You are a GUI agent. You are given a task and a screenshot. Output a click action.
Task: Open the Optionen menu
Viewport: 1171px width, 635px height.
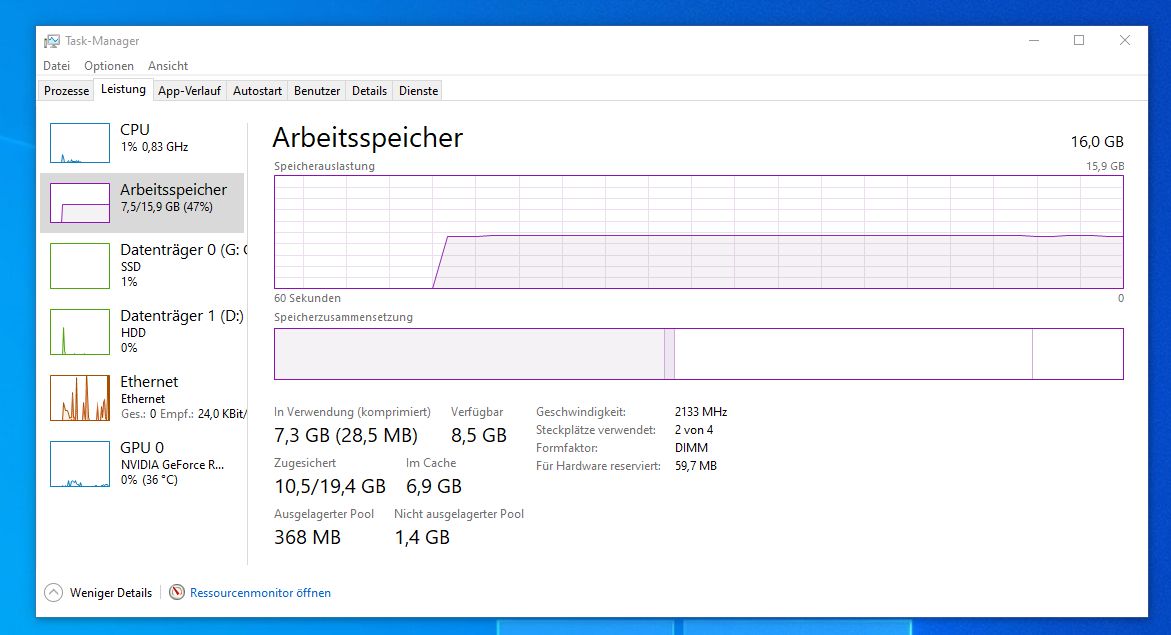(x=109, y=66)
